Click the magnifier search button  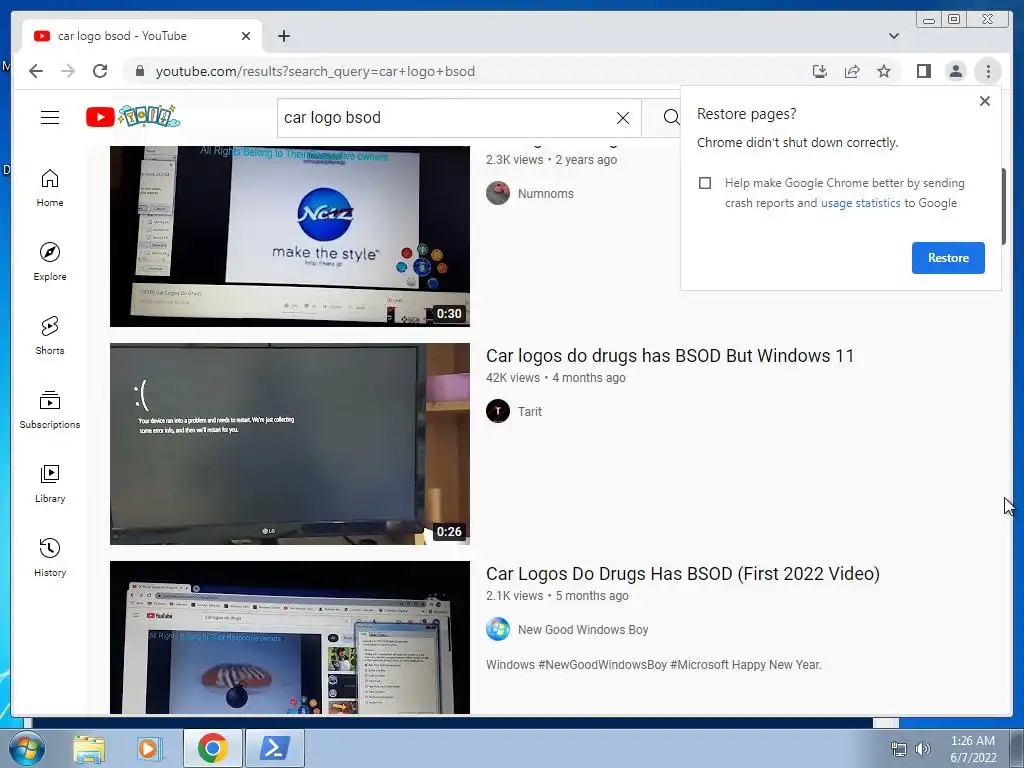click(670, 118)
